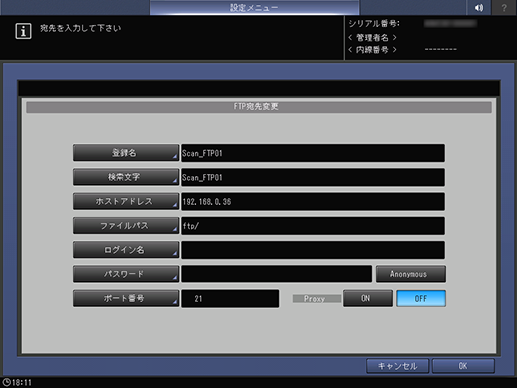
Task: Open the パスワード entry button
Action: [126, 274]
